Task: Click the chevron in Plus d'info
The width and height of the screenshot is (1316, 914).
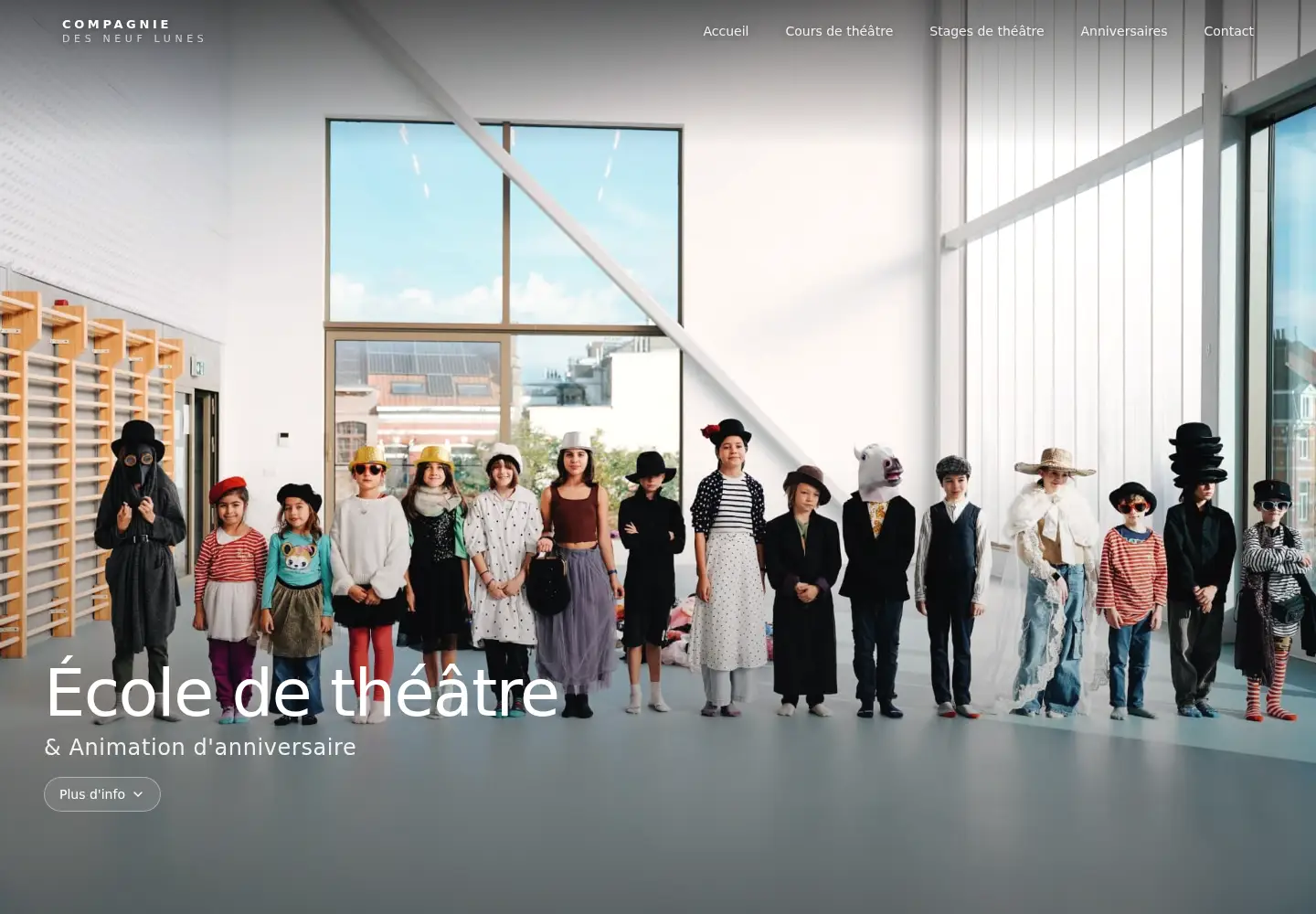Action: pos(138,794)
